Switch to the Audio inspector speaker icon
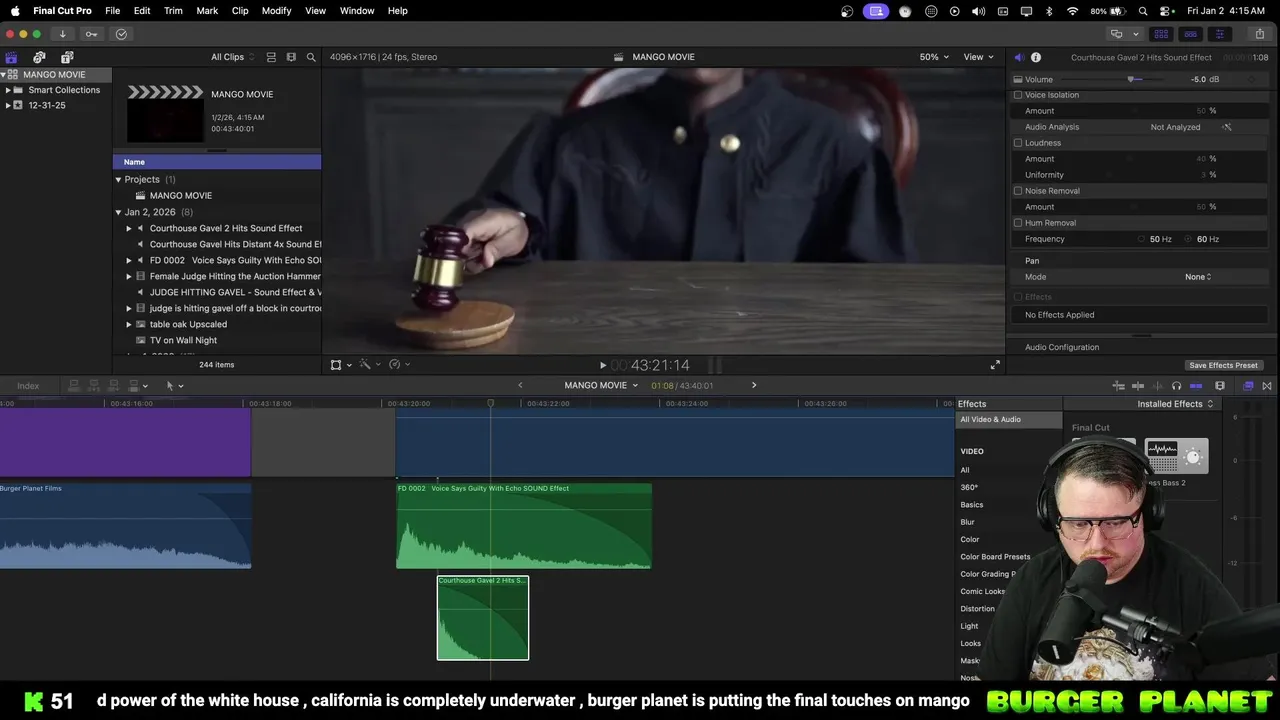 click(x=1018, y=57)
